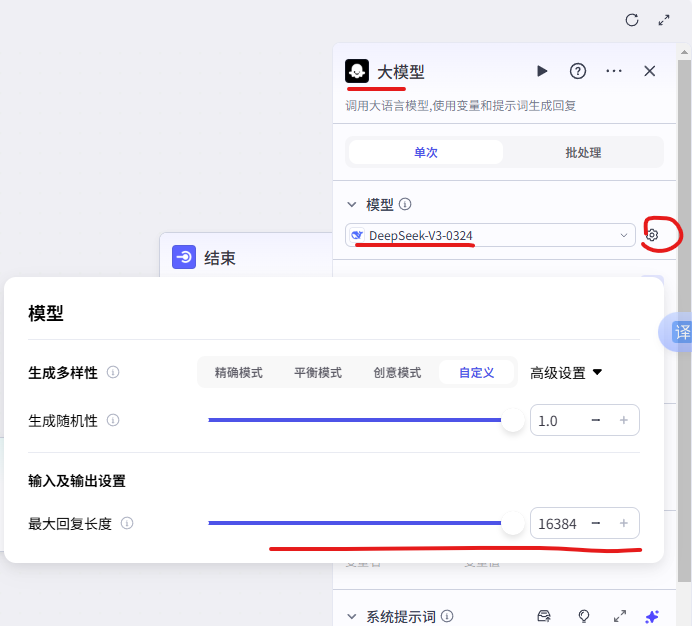This screenshot has height=626, width=692.
Task: Decrease 最大回复长度 with minus button
Action: [595, 523]
